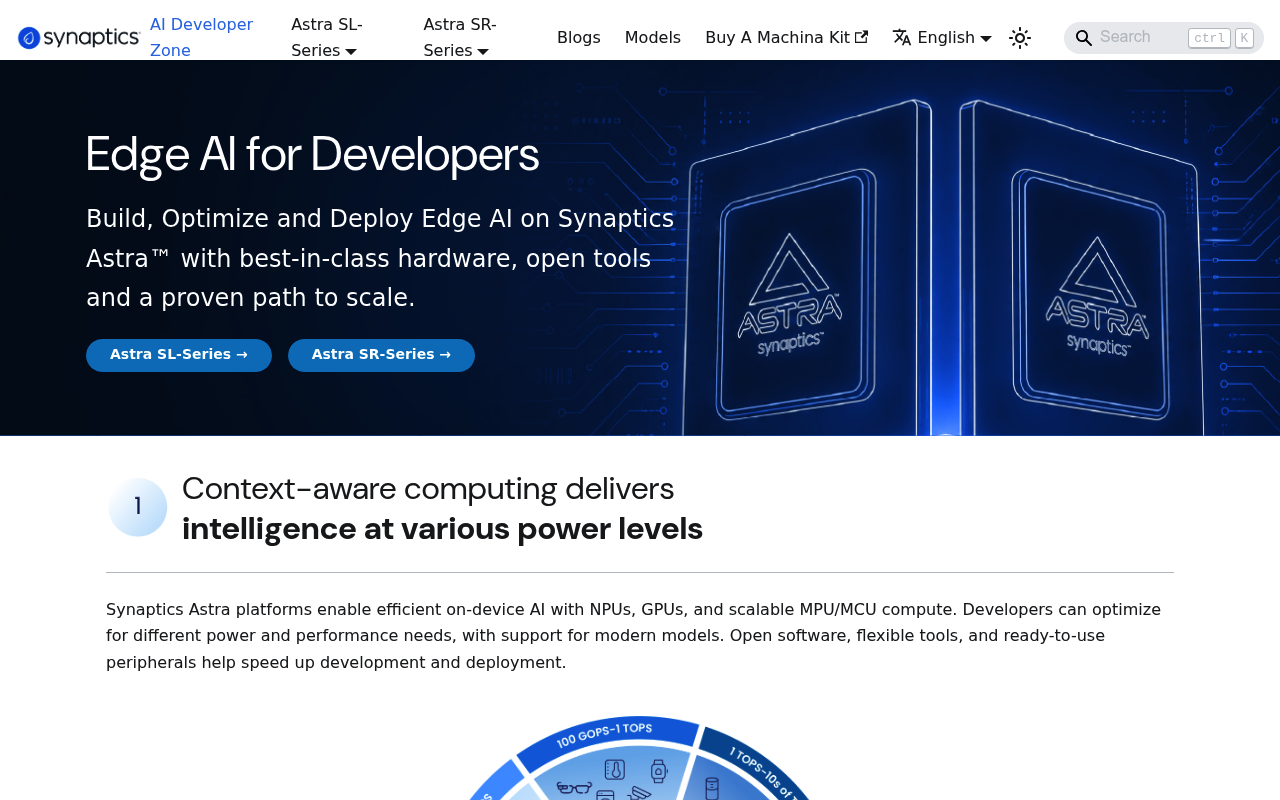
Task: Click the translate language icon
Action: coord(902,38)
